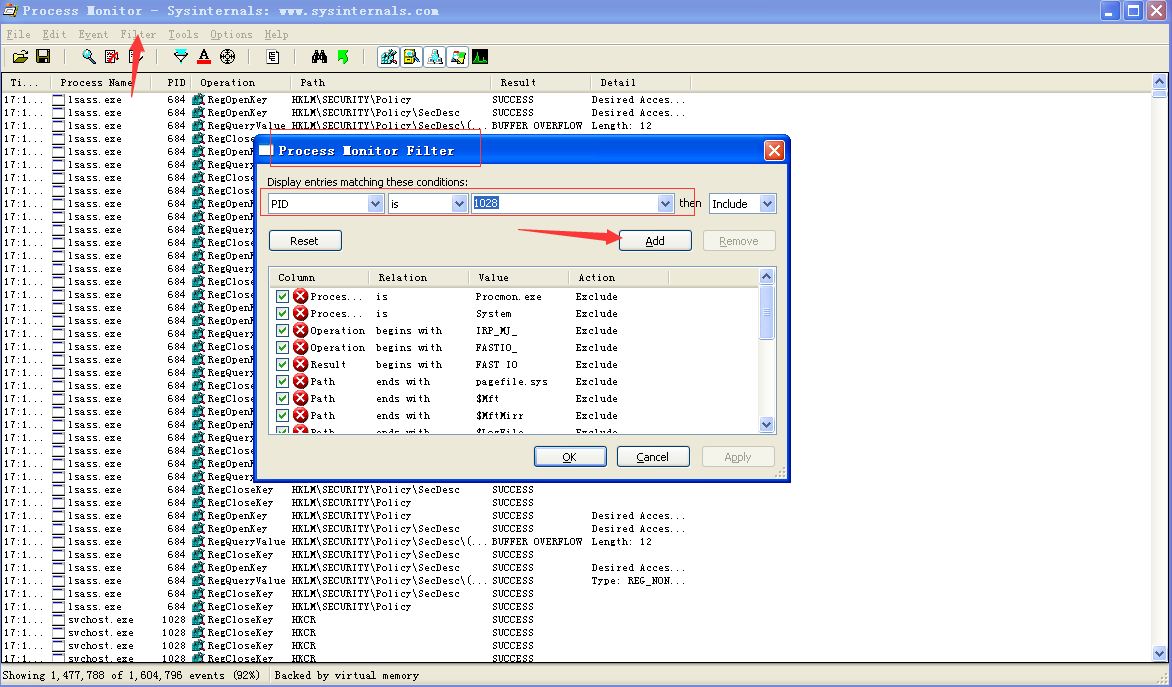Click the OK button in the filter dialog
The image size is (1172, 687).
tap(570, 457)
